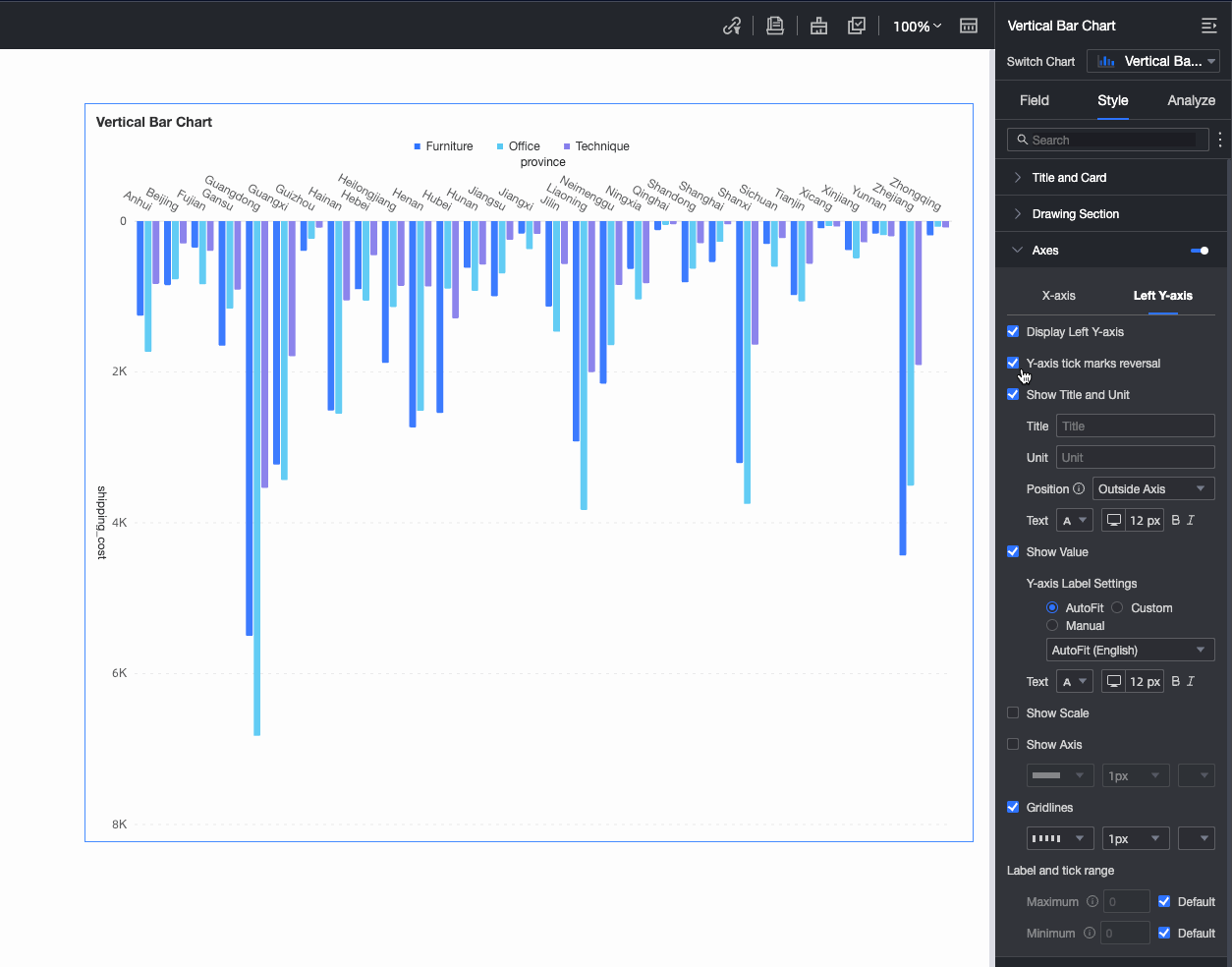
Task: Click the multi-select checkbox icon in toolbar
Action: pos(857,27)
